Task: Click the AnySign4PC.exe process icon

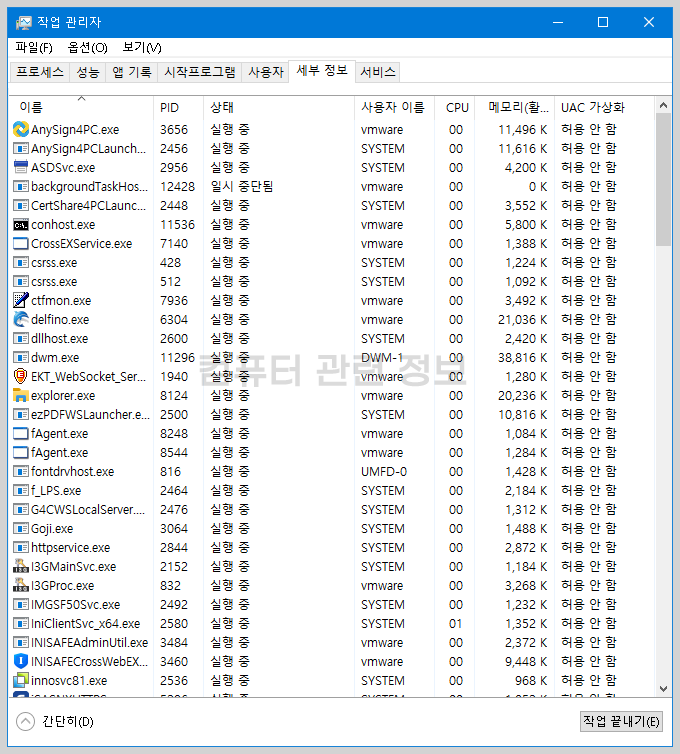Action: pos(21,129)
